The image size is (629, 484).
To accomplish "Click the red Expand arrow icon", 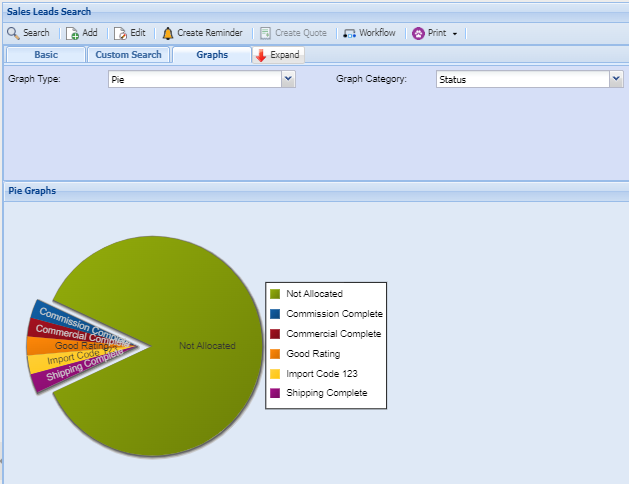I will 261,55.
